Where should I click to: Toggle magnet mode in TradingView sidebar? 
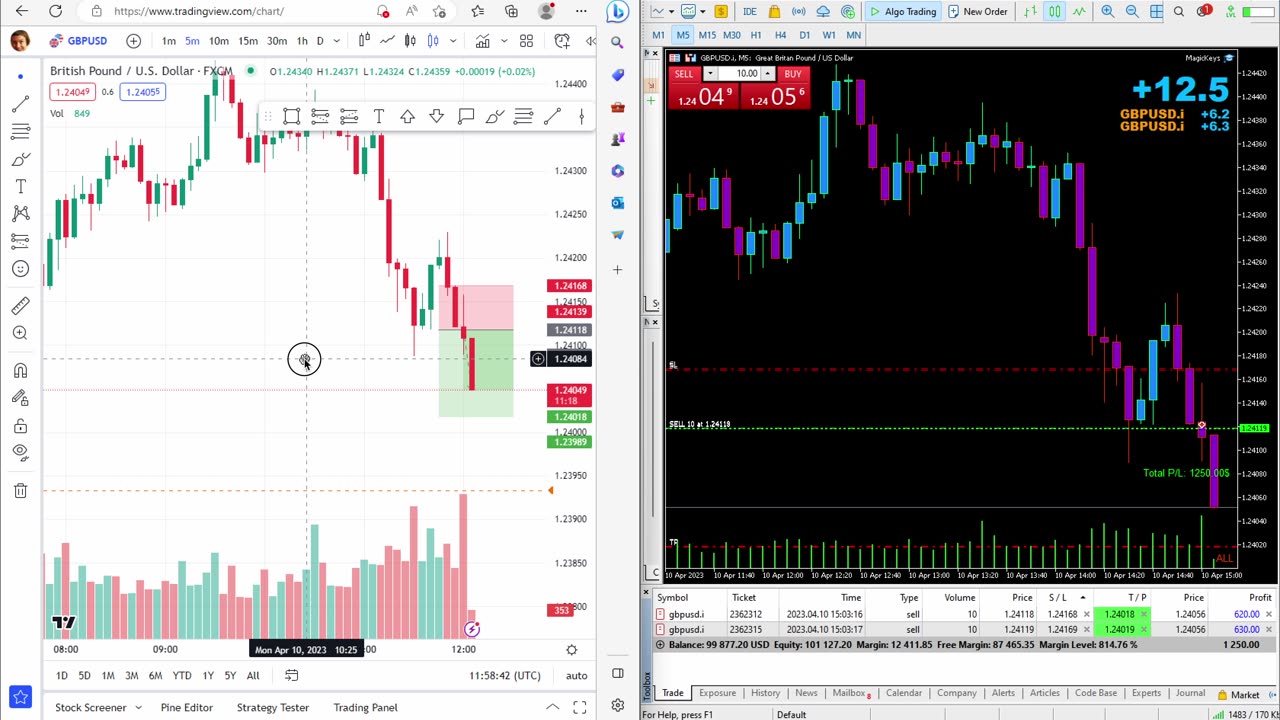(20, 371)
